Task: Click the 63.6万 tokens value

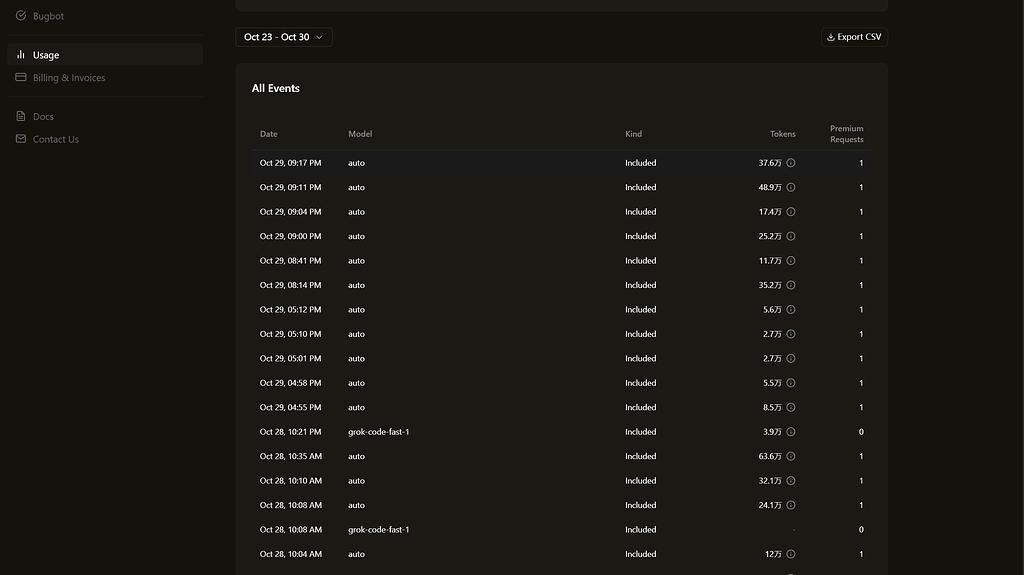Action: (x=769, y=456)
